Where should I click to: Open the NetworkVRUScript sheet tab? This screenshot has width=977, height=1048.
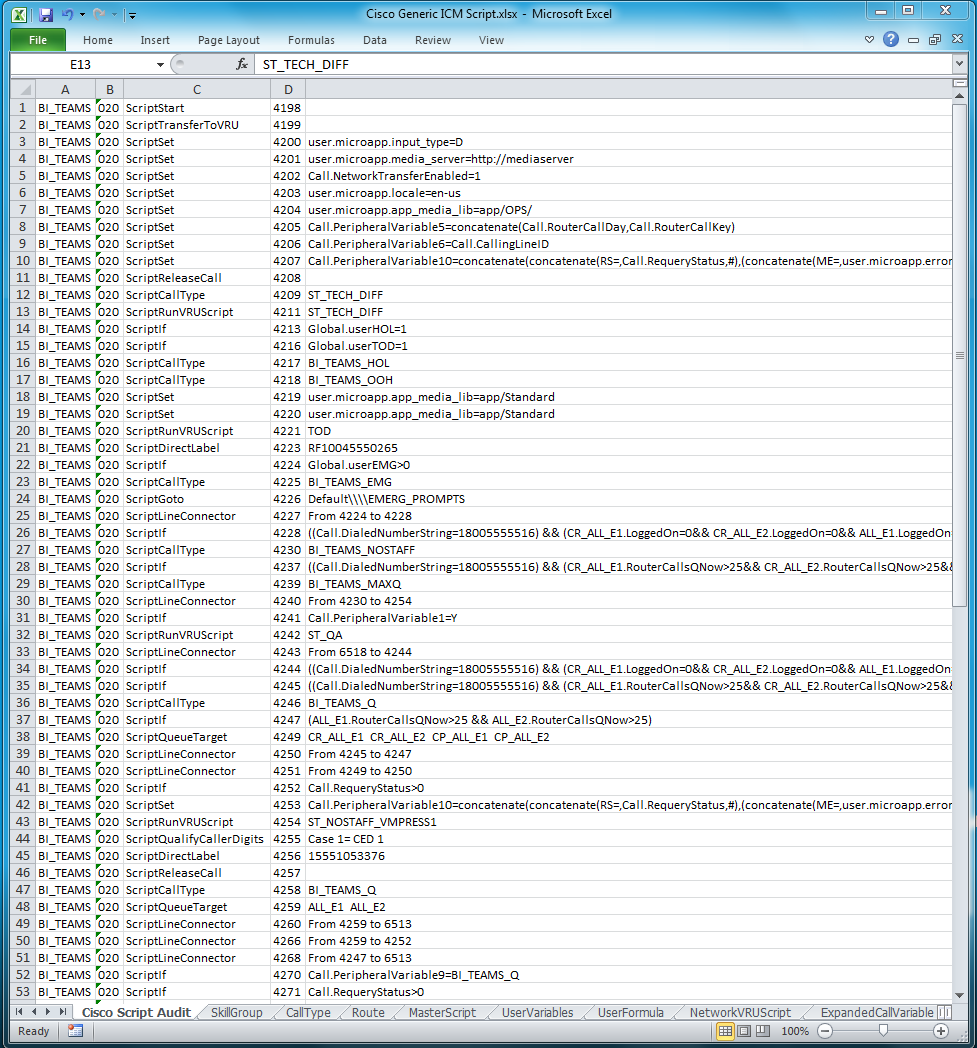point(740,1013)
